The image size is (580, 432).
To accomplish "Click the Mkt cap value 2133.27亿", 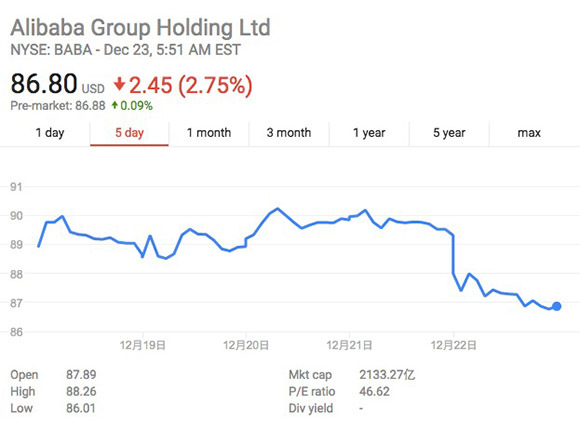I will tap(387, 375).
